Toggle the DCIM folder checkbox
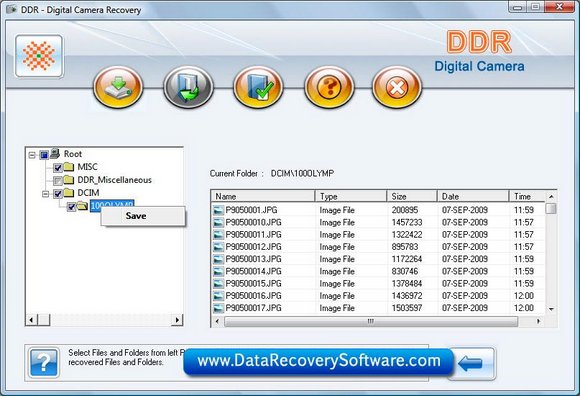 tap(58, 193)
